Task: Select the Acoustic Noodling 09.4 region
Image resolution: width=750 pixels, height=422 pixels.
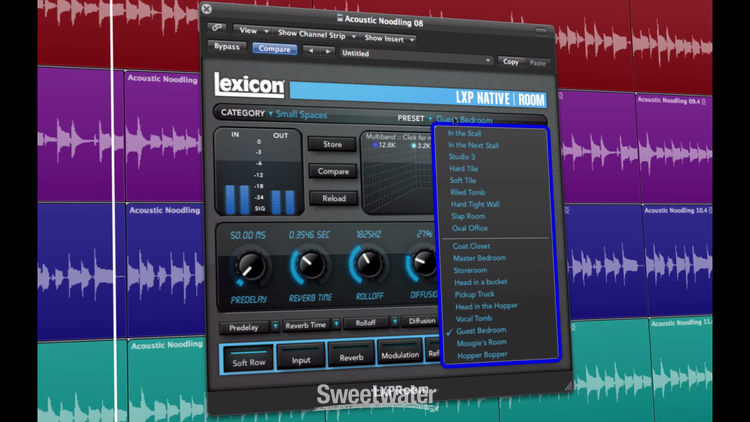Action: pyautogui.click(x=674, y=148)
